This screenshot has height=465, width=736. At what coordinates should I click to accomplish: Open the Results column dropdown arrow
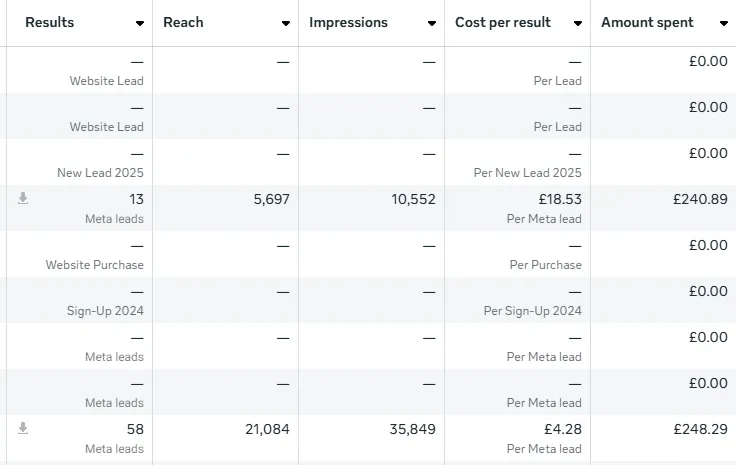(x=139, y=23)
